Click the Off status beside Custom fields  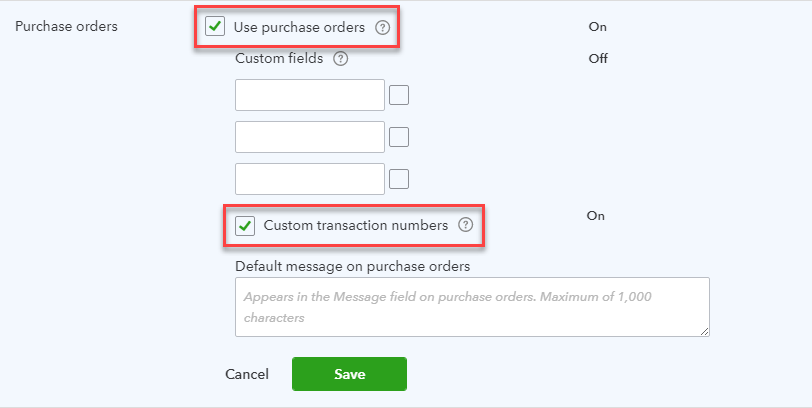tap(598, 59)
